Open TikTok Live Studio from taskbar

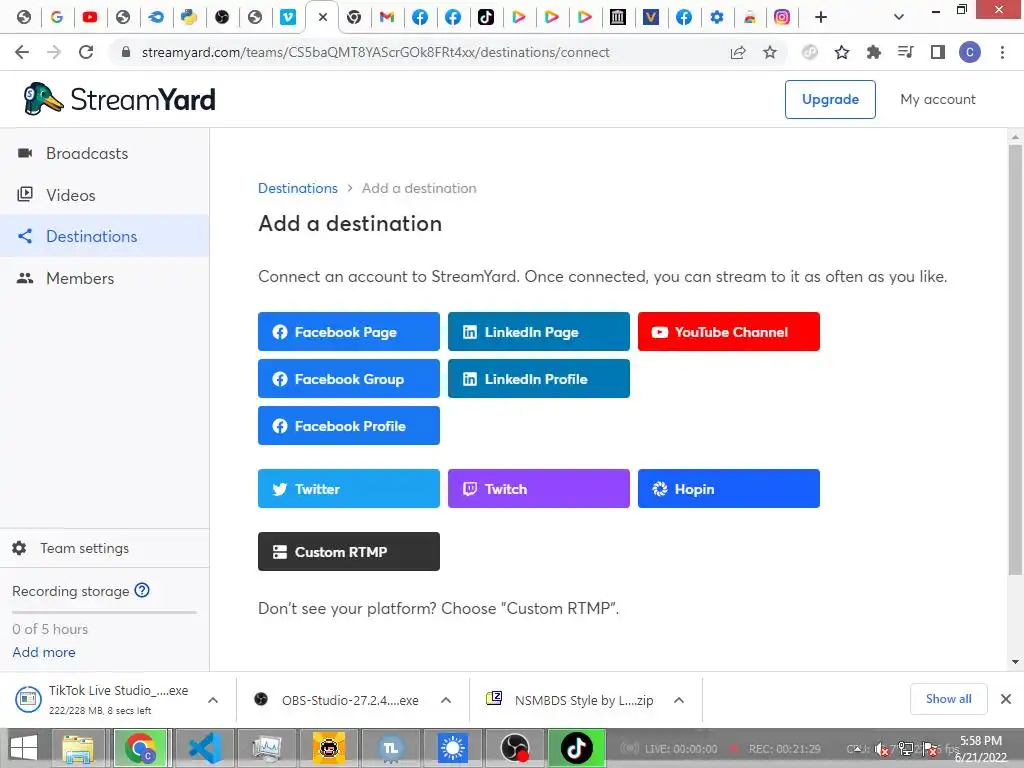point(576,748)
